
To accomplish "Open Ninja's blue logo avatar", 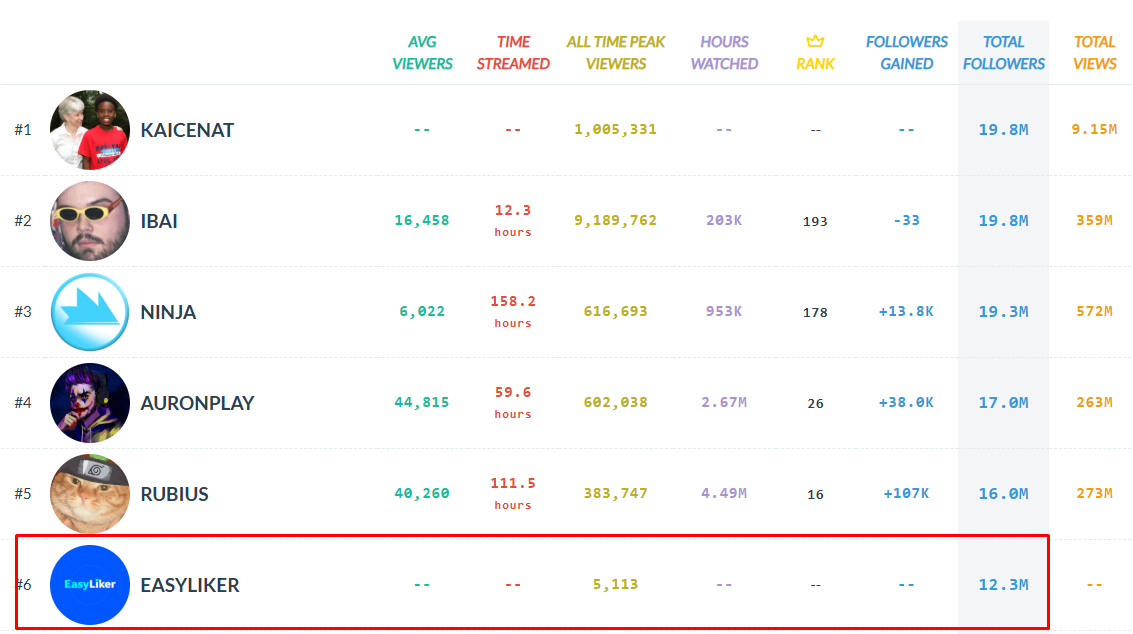I will coord(90,312).
